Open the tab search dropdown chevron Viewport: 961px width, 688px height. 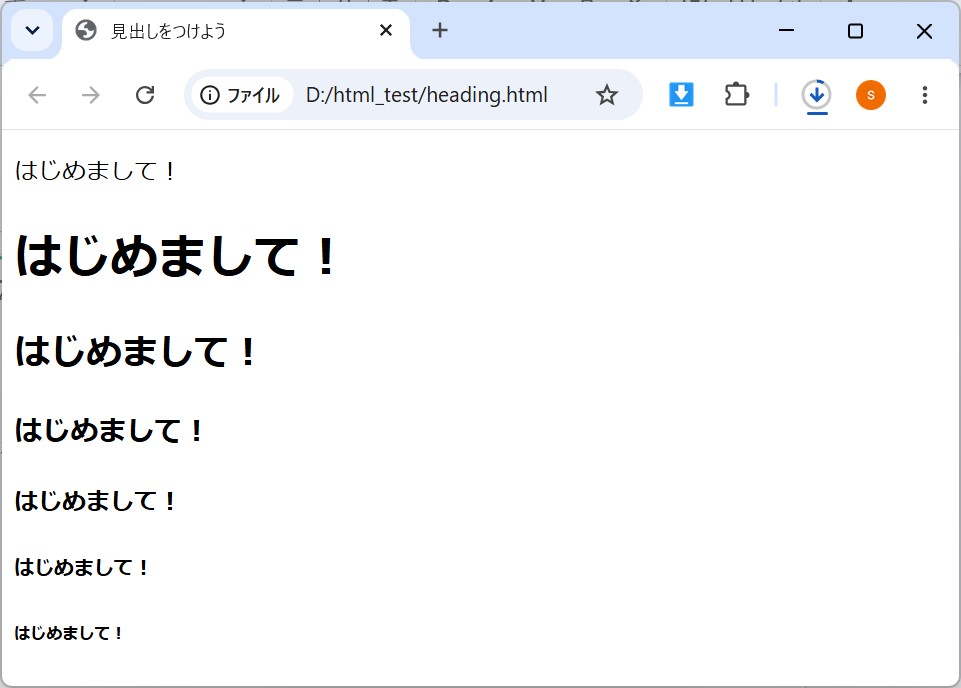pyautogui.click(x=32, y=30)
